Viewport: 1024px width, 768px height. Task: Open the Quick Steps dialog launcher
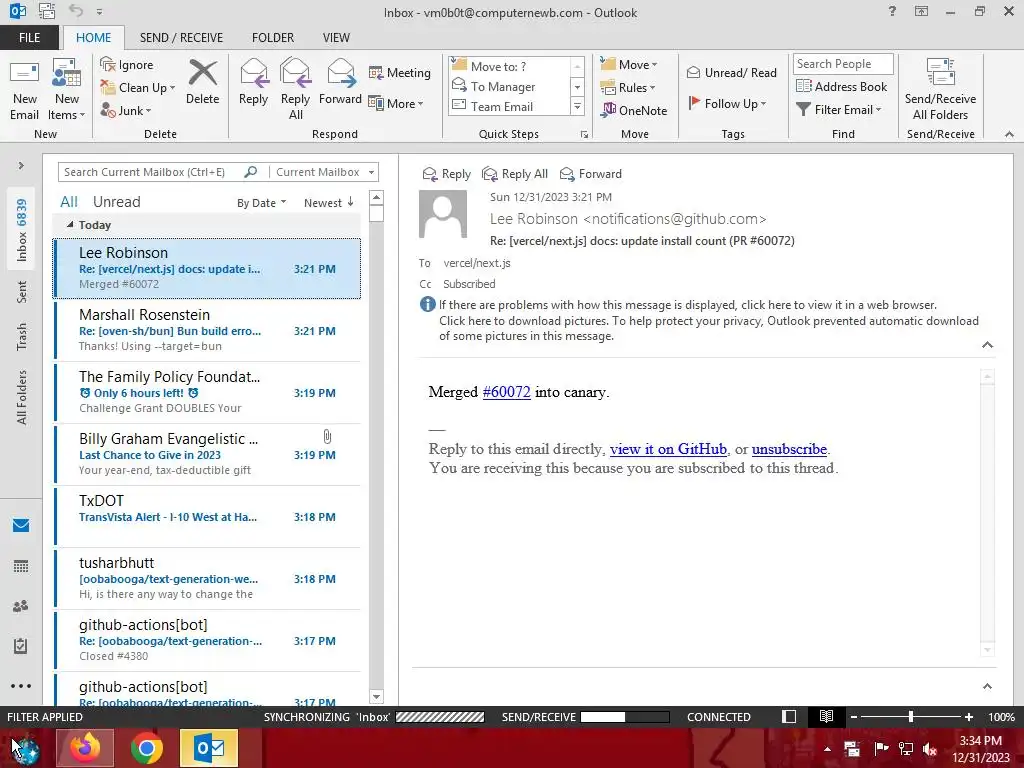pos(584,135)
